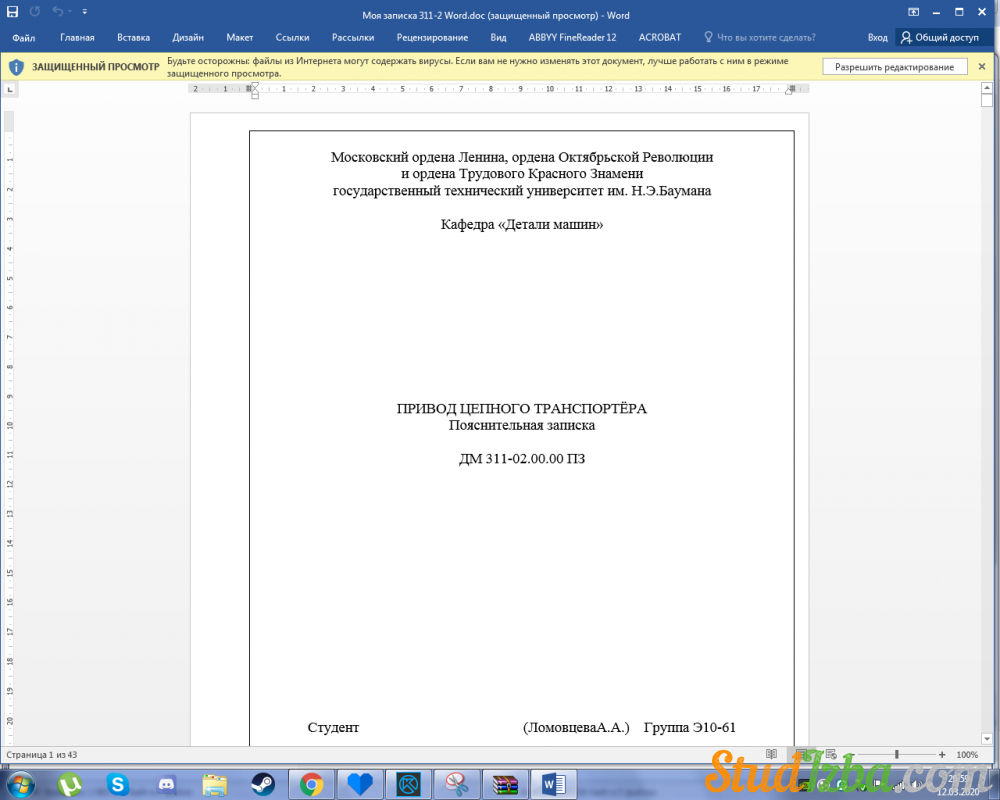Click the ABBYY FineReader 12 tab
Viewport: 1000px width, 800px height.
coord(572,37)
